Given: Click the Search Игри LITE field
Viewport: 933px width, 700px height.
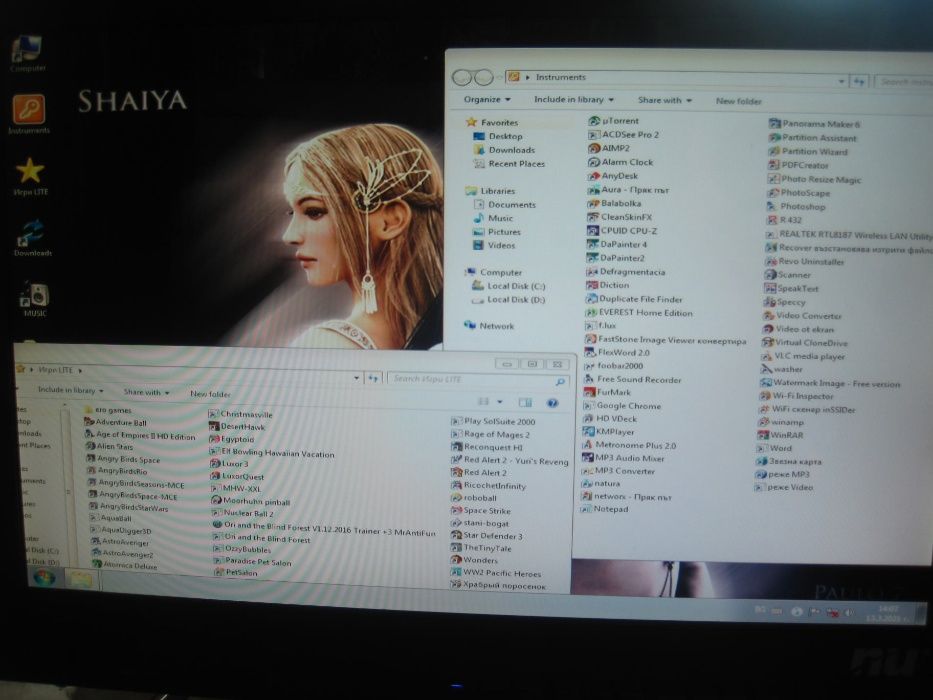Looking at the screenshot, I should tap(477, 379).
